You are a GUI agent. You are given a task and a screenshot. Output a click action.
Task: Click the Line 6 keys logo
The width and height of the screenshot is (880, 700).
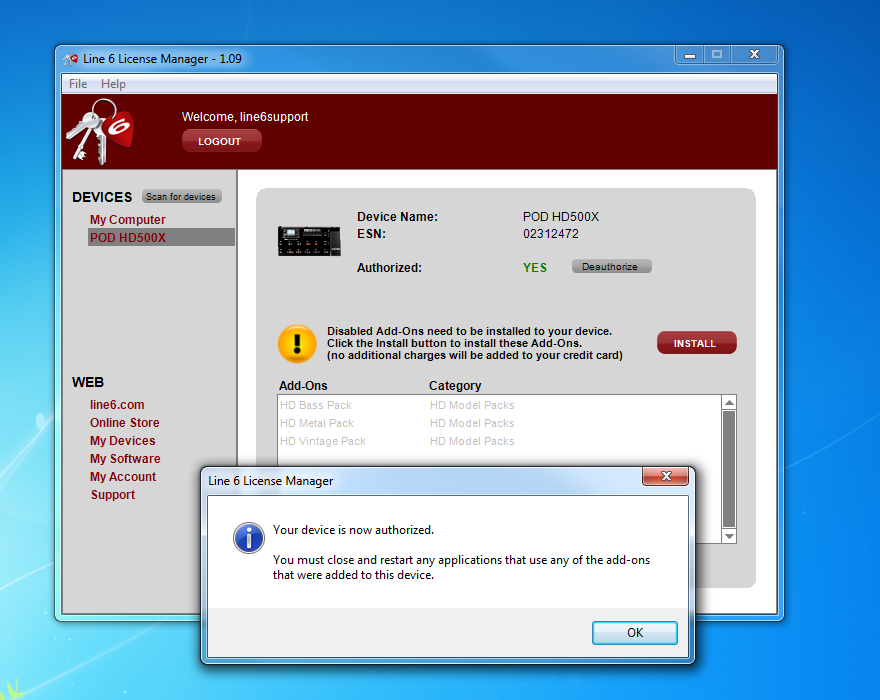(100, 132)
